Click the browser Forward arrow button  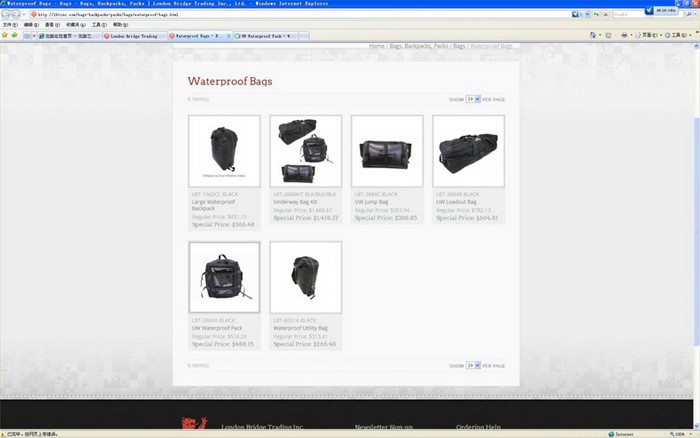pos(16,14)
